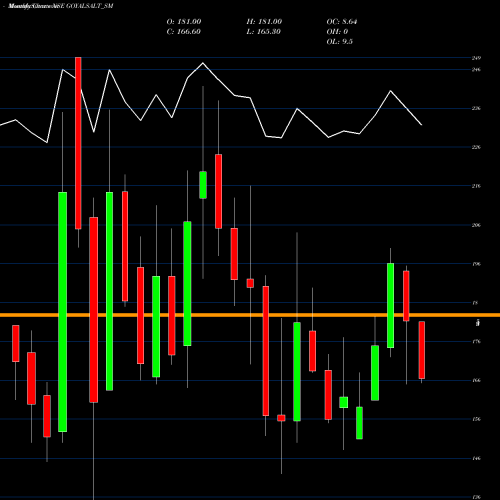Click the 226 price axis label
Viewport: 500px width, 500px height.
476,147
